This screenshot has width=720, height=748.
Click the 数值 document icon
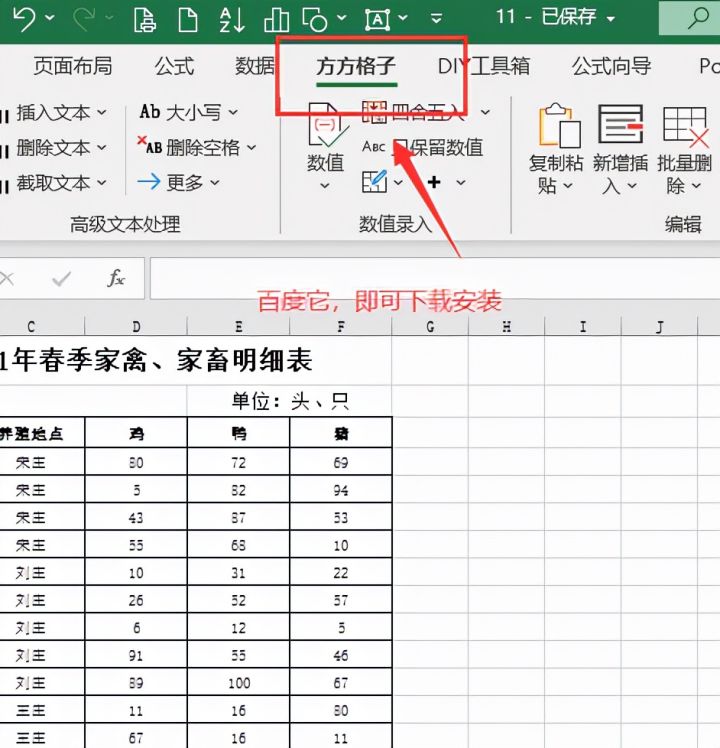(x=328, y=126)
